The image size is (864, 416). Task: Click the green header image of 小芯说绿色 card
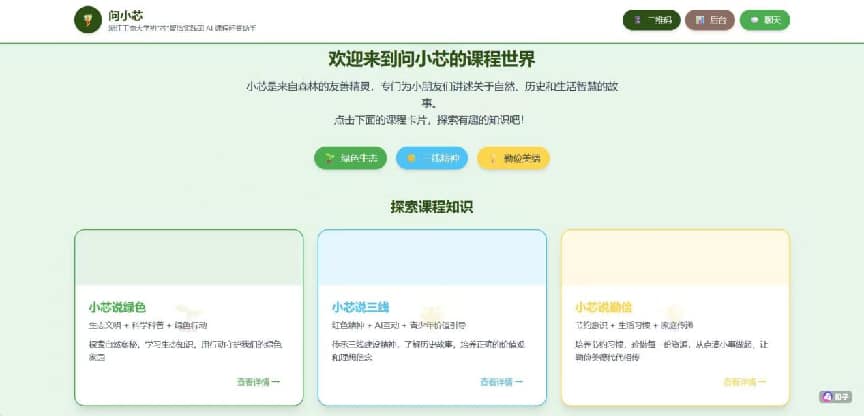coord(189,258)
